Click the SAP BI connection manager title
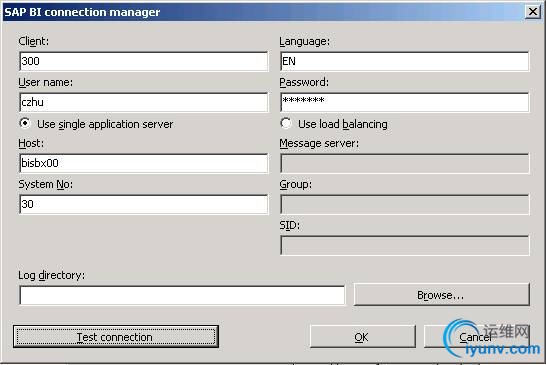The height and width of the screenshot is (365, 546). coord(82,12)
